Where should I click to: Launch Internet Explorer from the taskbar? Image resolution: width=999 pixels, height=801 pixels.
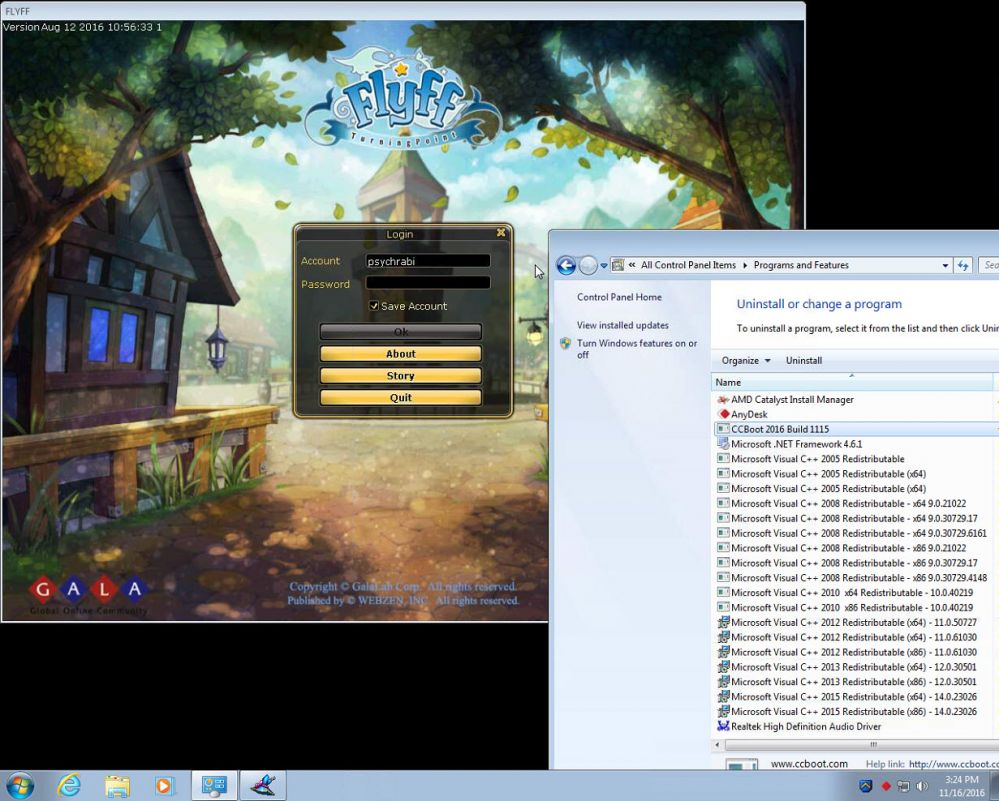tap(68, 785)
